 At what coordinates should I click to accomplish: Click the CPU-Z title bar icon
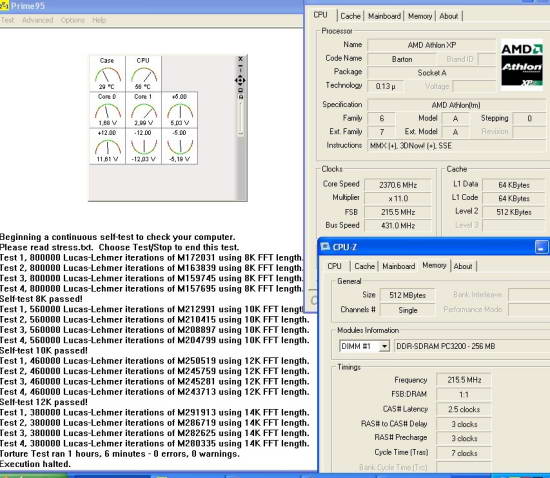(x=325, y=247)
